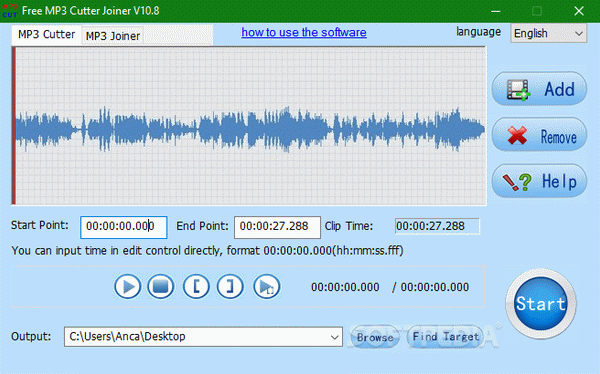Click the round blue Start button
This screenshot has width=600, height=374.
(540, 304)
